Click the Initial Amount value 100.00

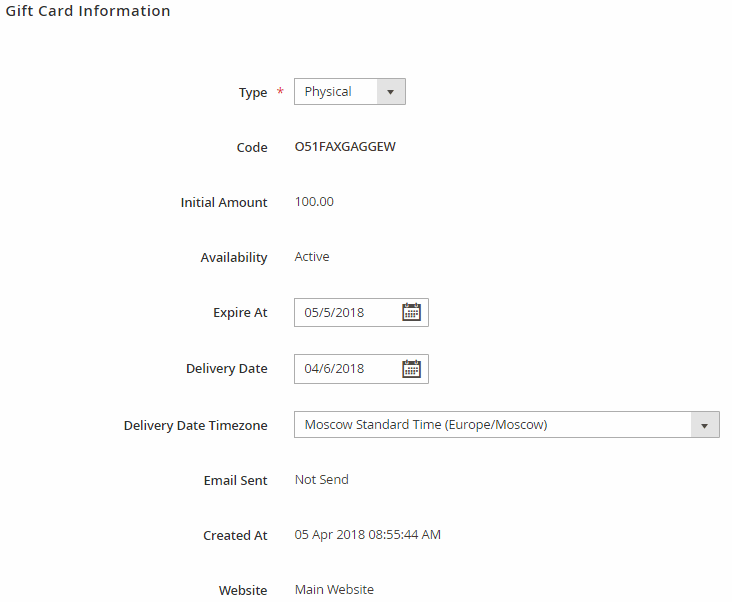pyautogui.click(x=314, y=202)
